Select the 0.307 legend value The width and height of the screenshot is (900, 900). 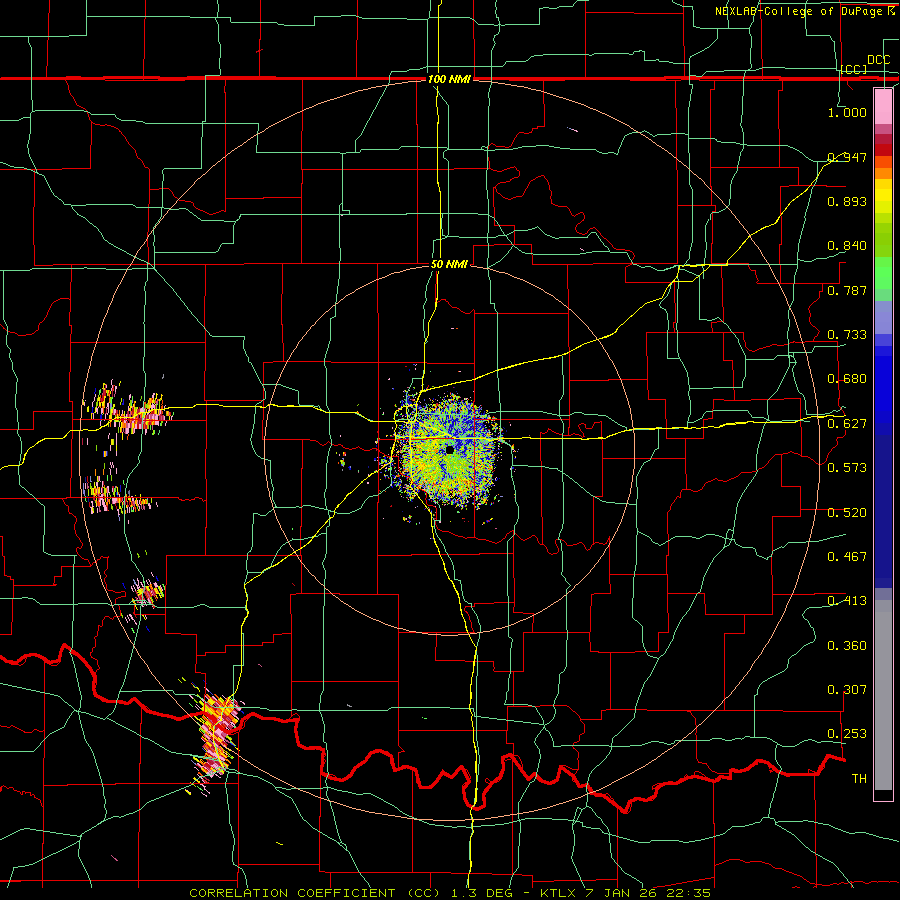click(847, 690)
